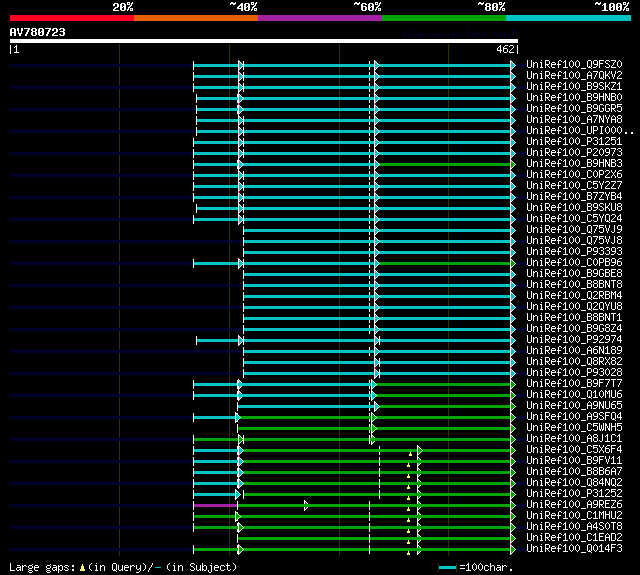Click the green ~80% color segment
This screenshot has width=640, height=575.
(x=444, y=18)
